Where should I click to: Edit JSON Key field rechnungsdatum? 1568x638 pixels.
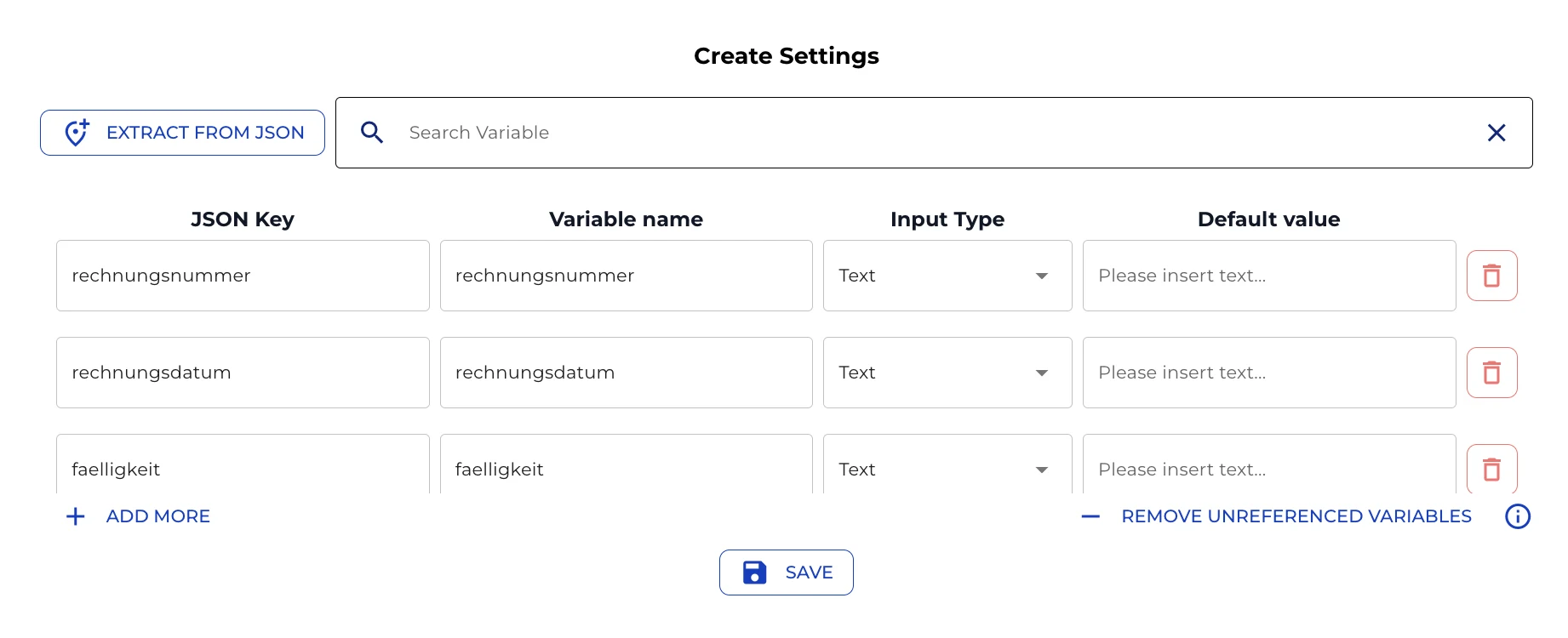coord(243,373)
